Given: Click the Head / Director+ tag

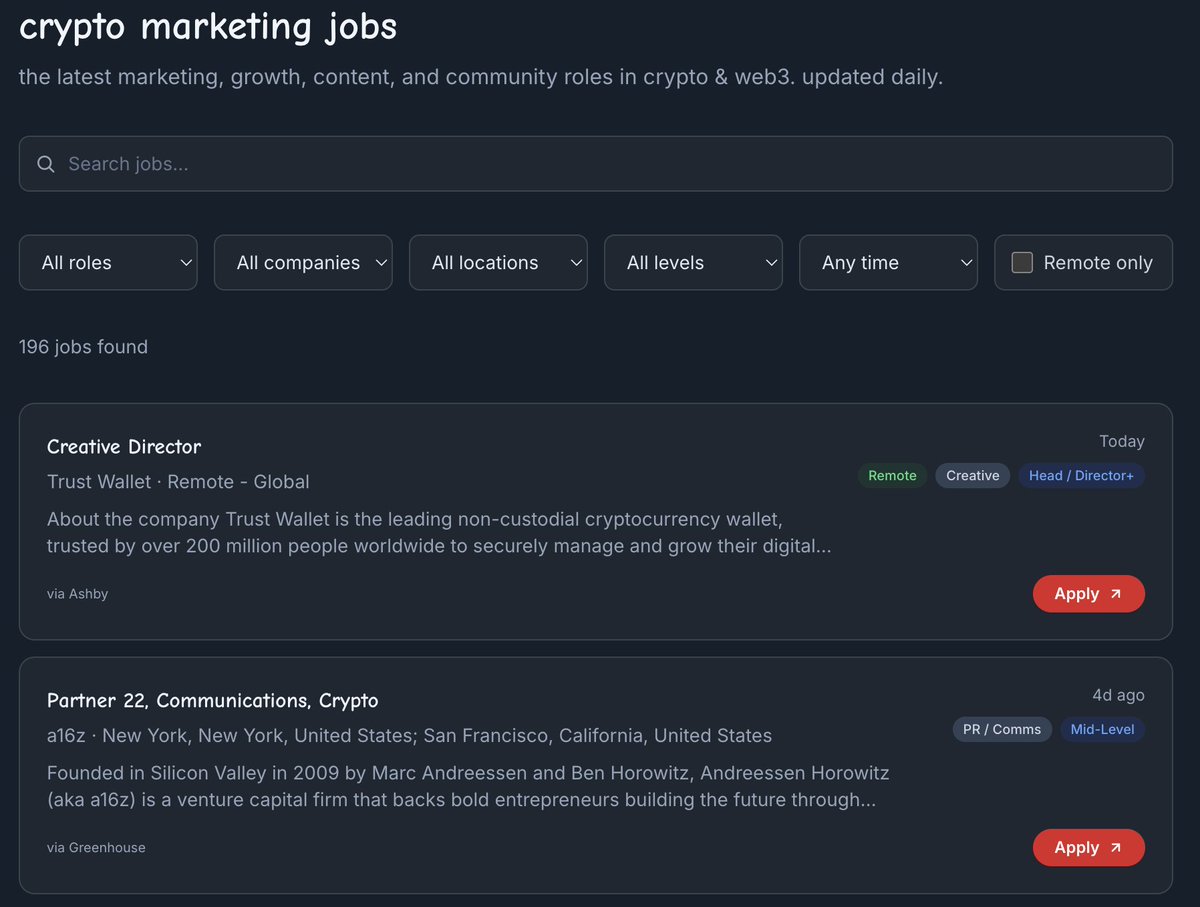Looking at the screenshot, I should click(1081, 476).
